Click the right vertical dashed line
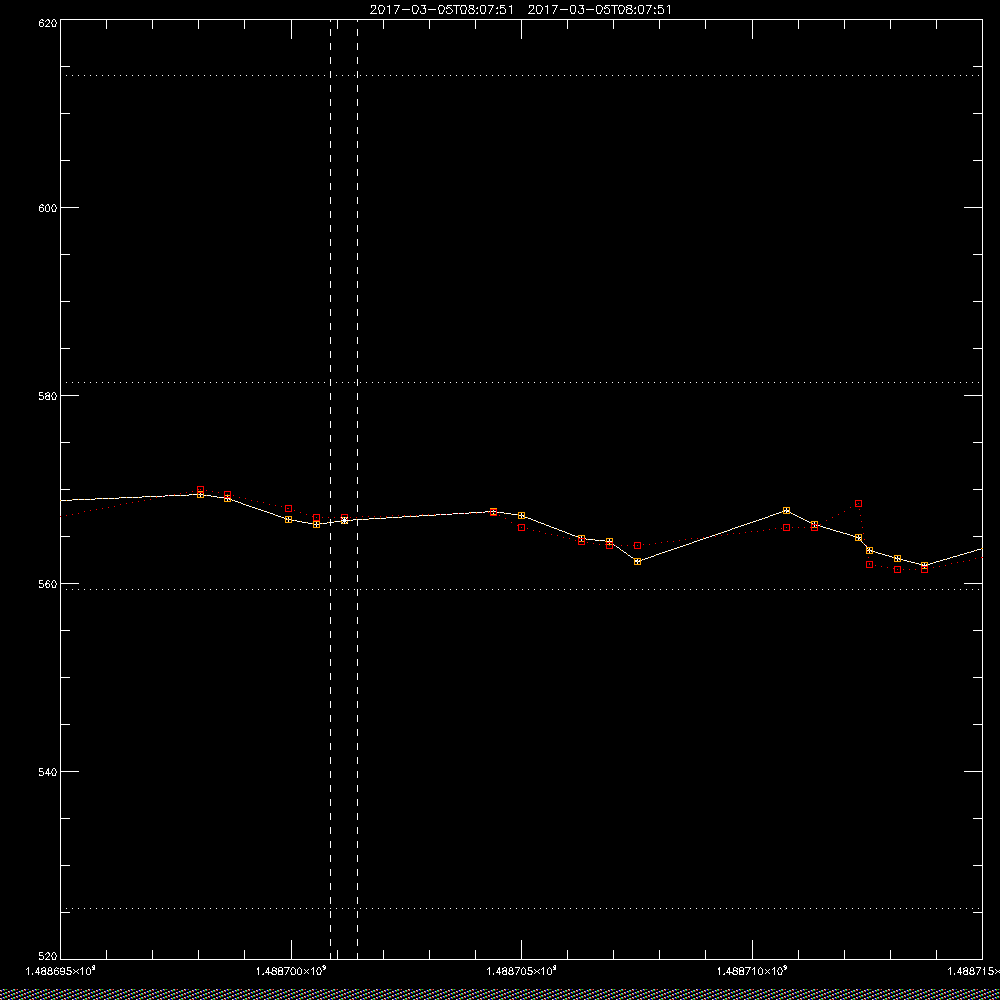Screen dimensions: 1000x1000 357,489
